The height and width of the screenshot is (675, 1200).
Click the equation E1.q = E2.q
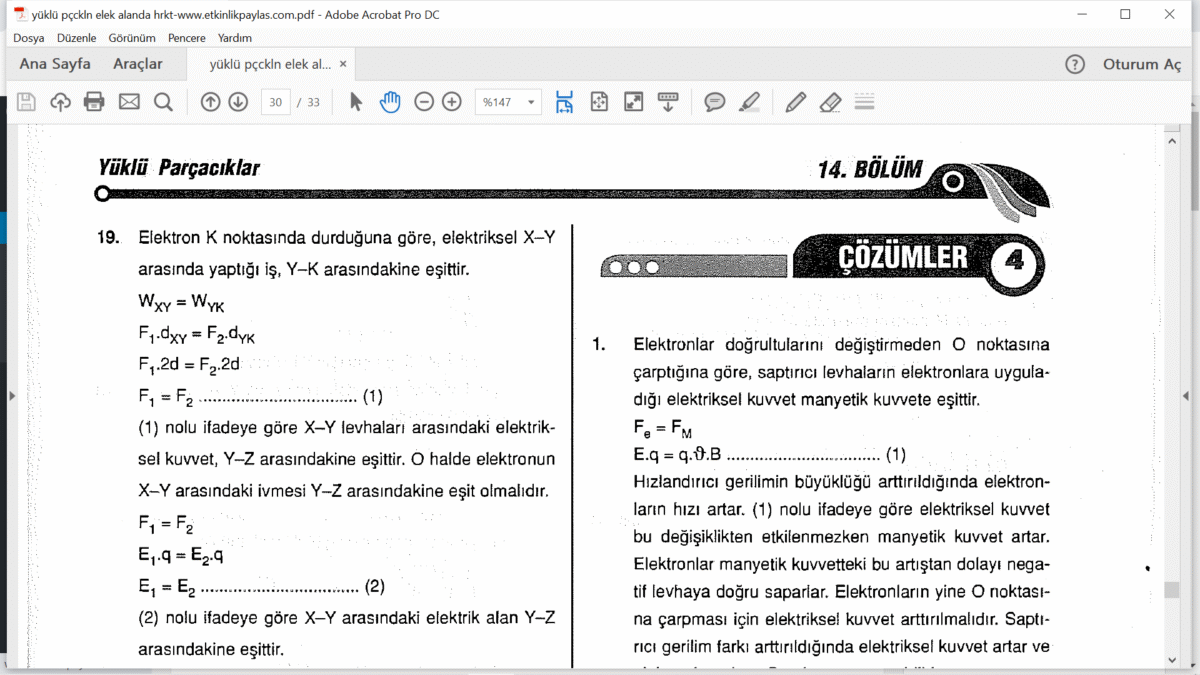click(180, 556)
